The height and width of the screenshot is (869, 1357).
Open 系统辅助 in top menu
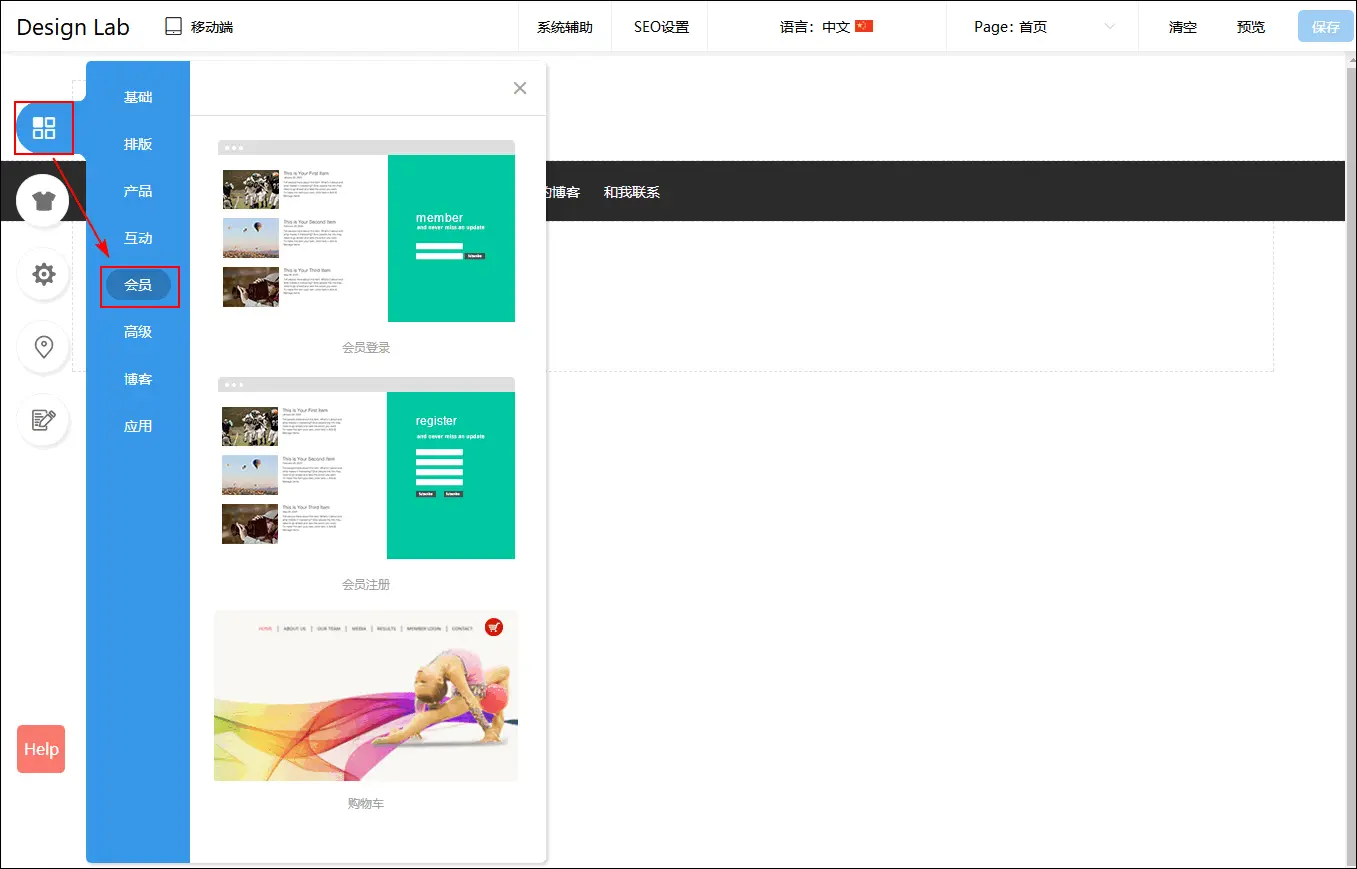click(565, 27)
